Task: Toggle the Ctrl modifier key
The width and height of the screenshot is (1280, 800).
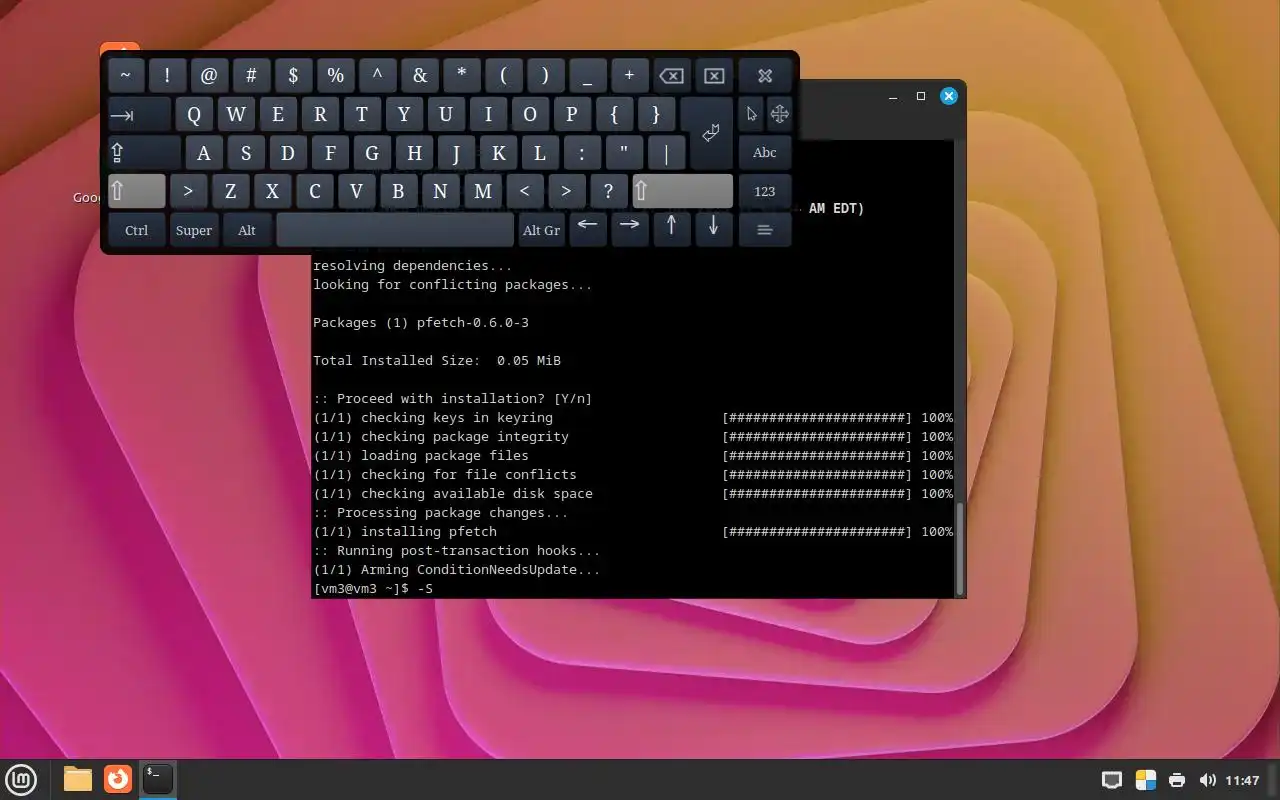Action: coord(136,230)
